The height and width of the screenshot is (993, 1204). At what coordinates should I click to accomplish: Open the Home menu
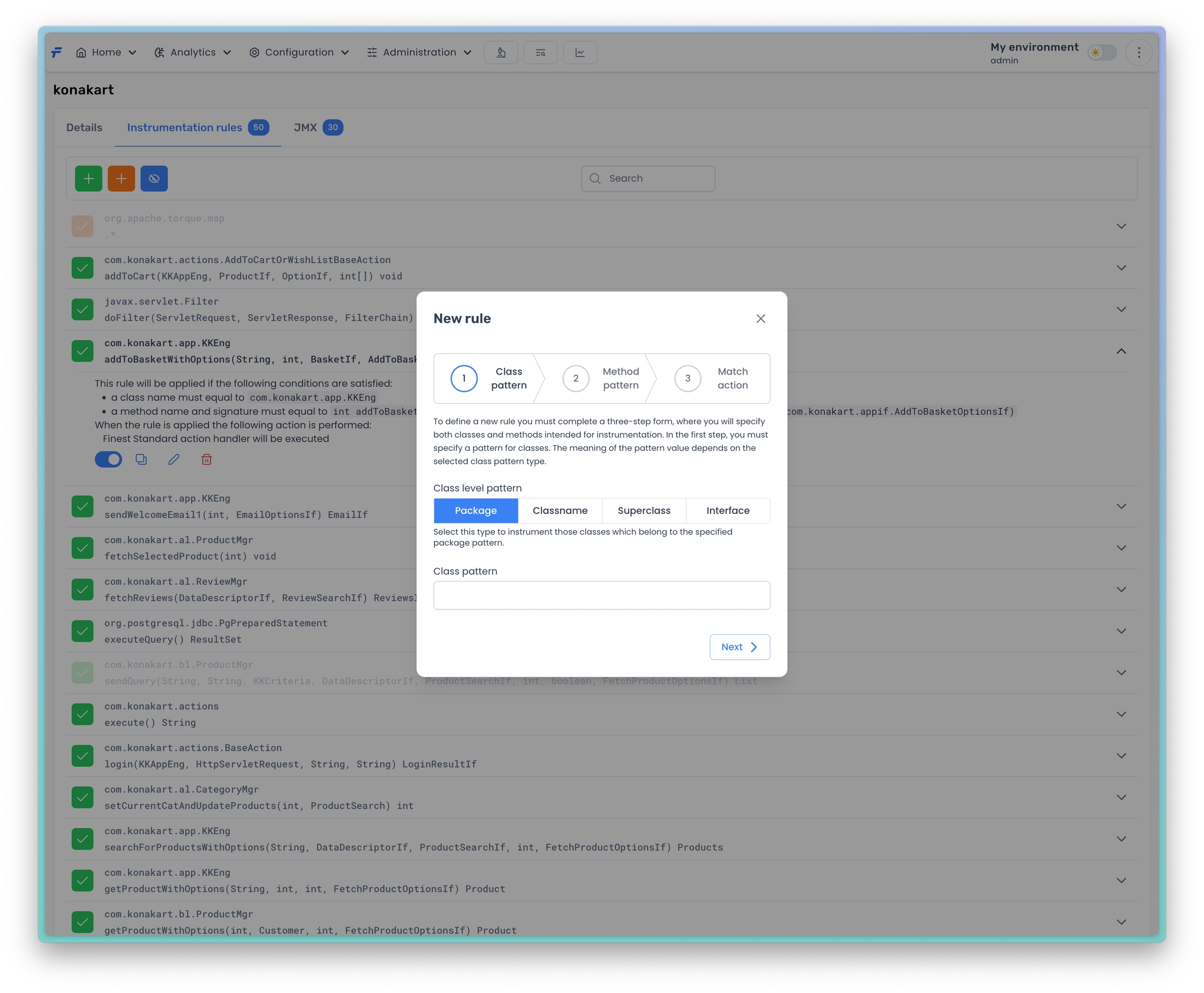click(106, 53)
